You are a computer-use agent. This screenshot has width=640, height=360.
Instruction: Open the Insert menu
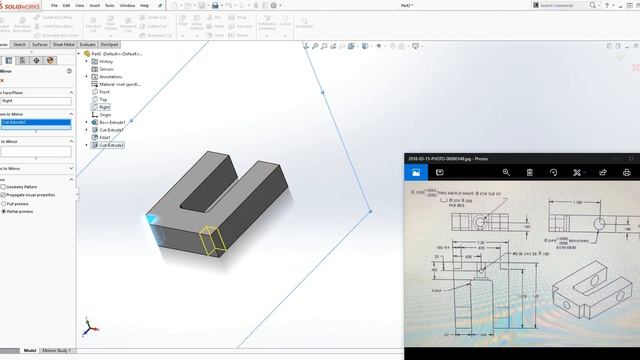pos(94,6)
